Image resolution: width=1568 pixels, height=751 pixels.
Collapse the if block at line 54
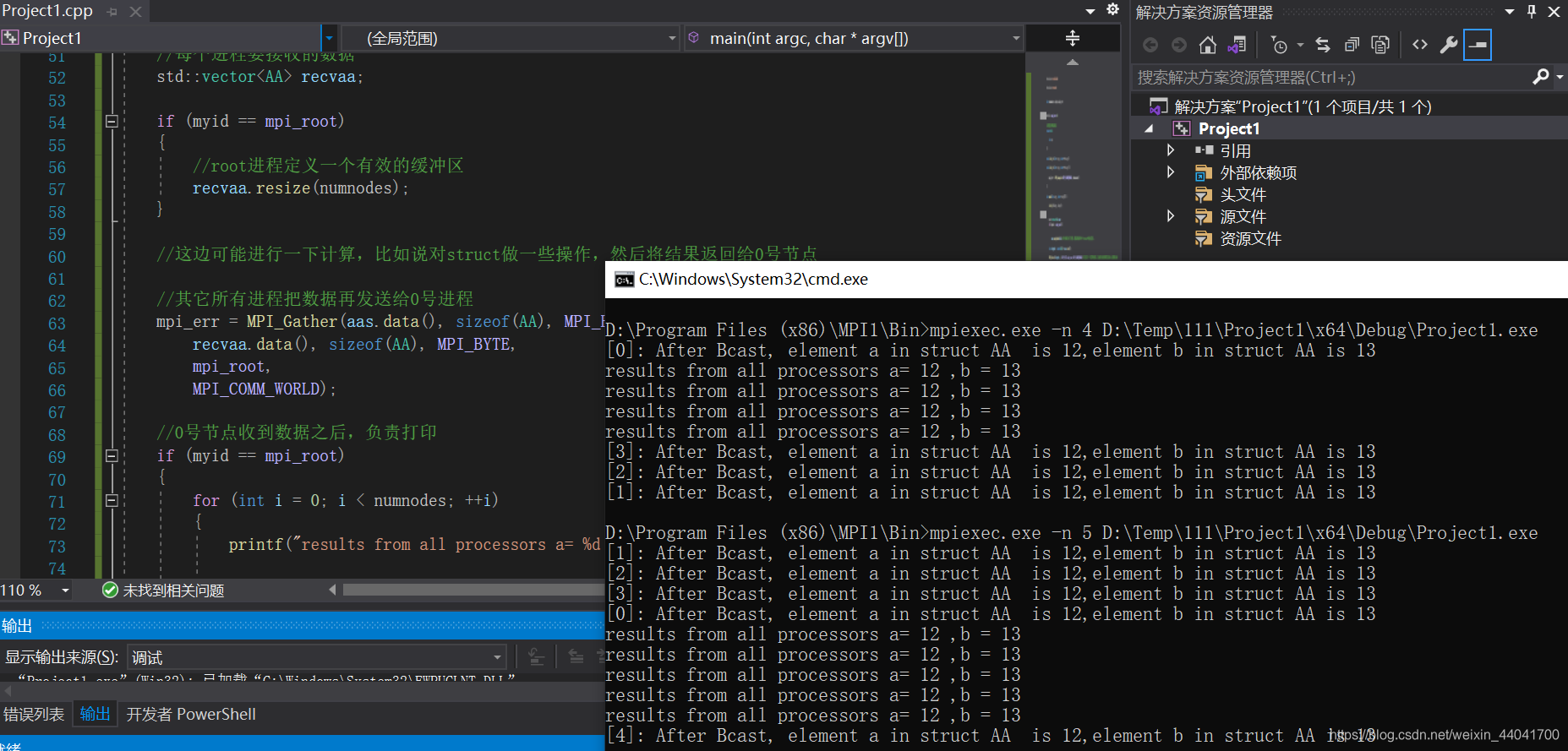(x=112, y=121)
